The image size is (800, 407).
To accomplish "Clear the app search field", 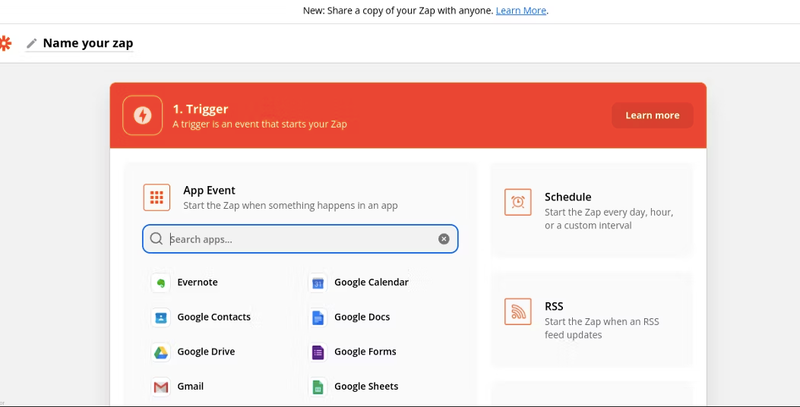I will 444,239.
